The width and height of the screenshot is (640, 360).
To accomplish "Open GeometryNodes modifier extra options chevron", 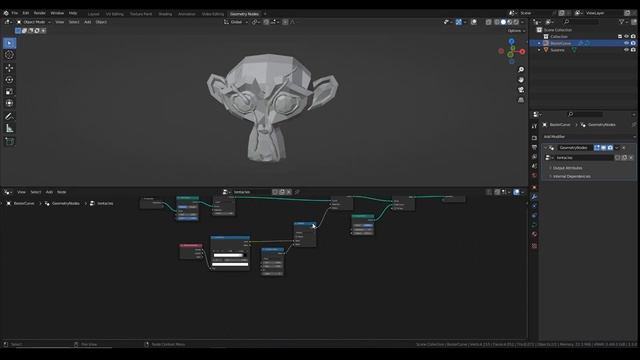I will pyautogui.click(x=617, y=148).
